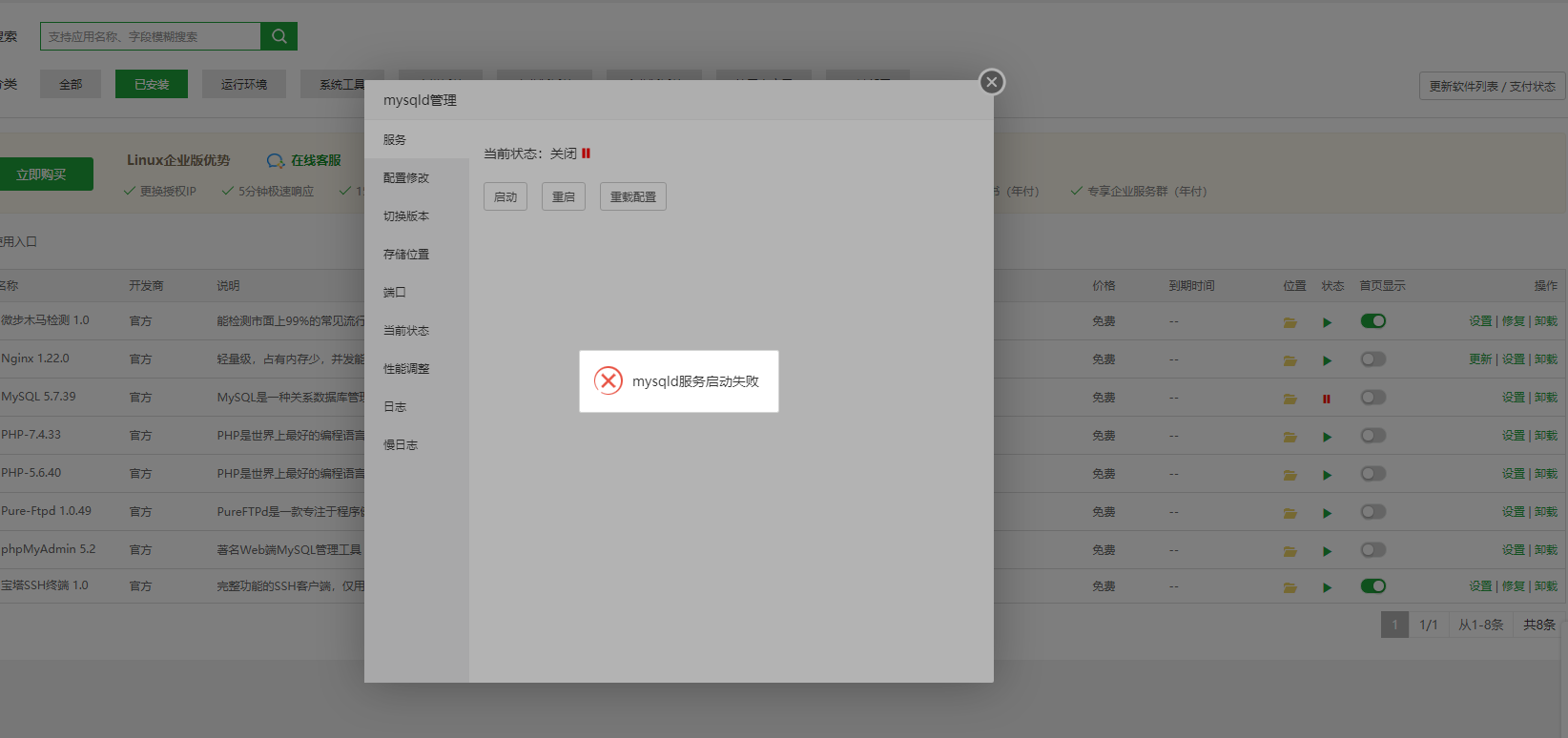Open folder location for phpMyAdmin 5.2
This screenshot has width=1568, height=738.
1289,551
